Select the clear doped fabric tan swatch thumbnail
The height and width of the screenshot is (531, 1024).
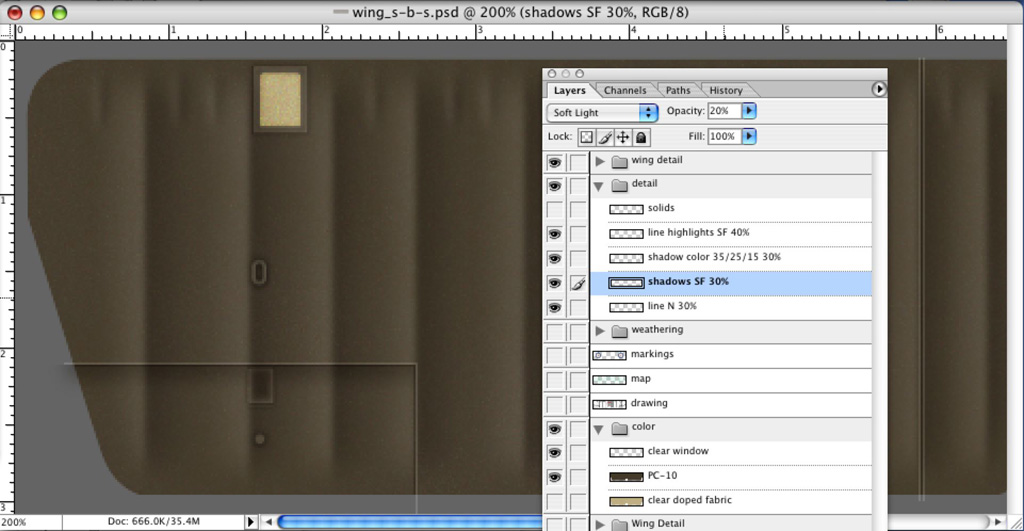coord(626,502)
